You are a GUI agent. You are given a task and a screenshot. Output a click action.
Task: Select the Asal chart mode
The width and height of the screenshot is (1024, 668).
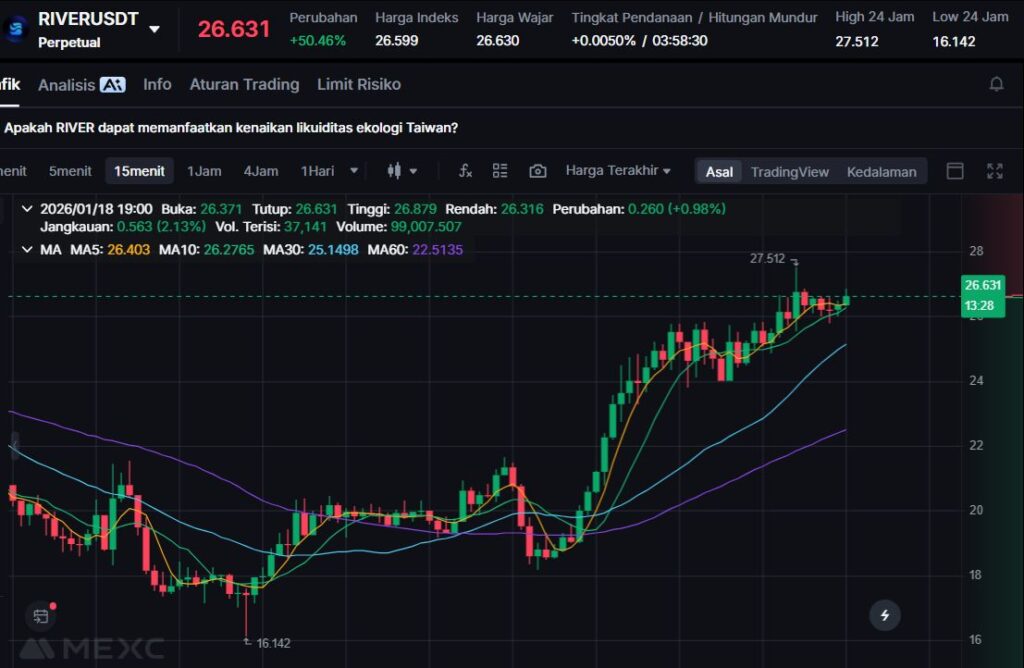(x=719, y=171)
